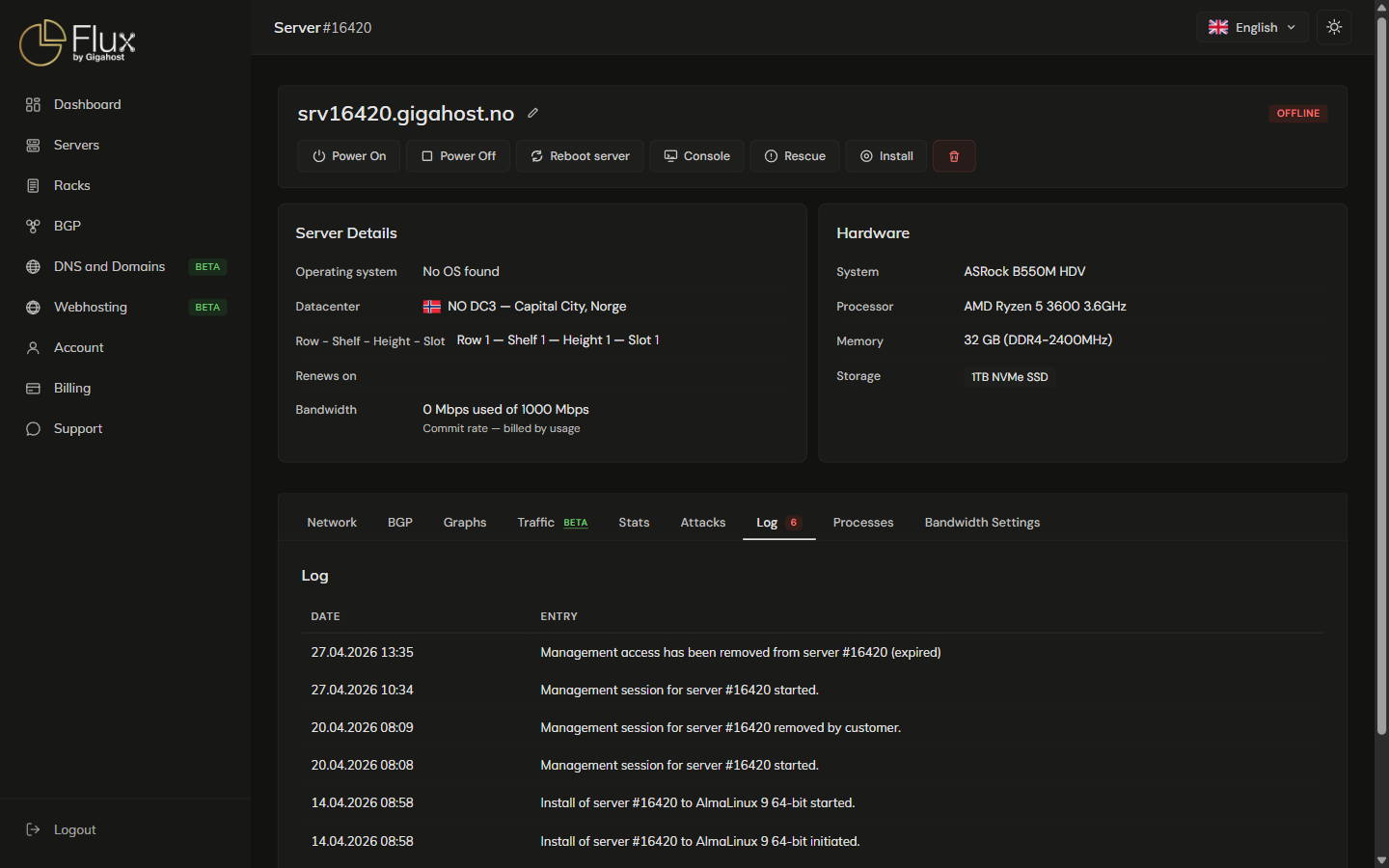Click the ASRock B550M HDV system value

[x=1024, y=272]
